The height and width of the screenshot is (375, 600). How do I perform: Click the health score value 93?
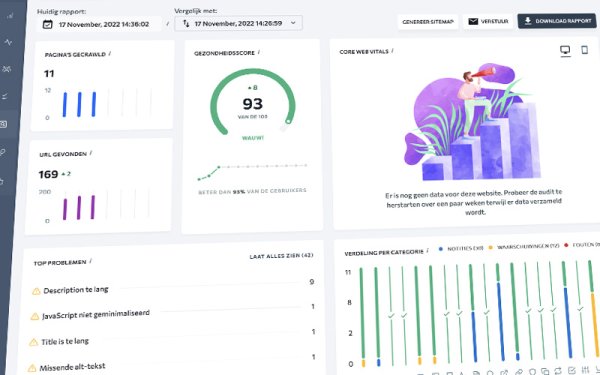(253, 103)
